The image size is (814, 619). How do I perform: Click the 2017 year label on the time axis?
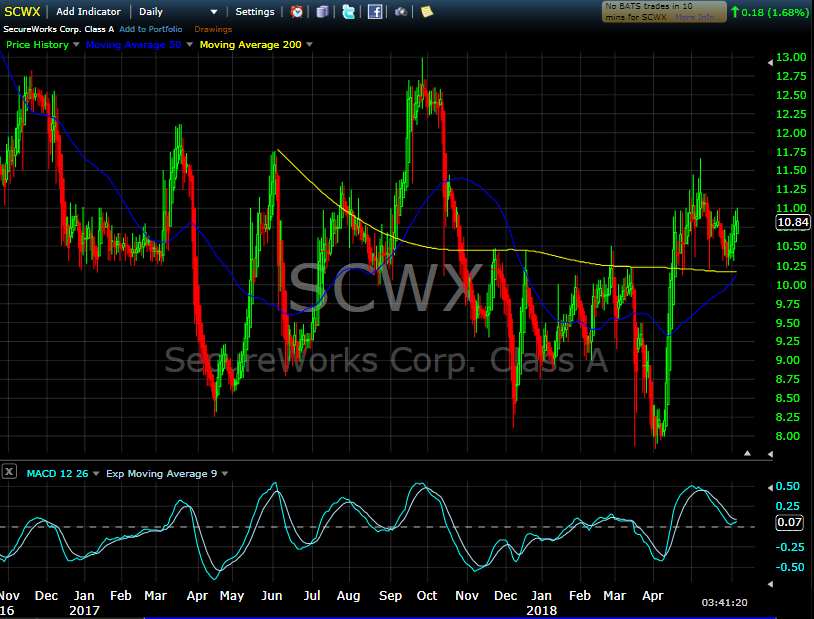coord(84,611)
